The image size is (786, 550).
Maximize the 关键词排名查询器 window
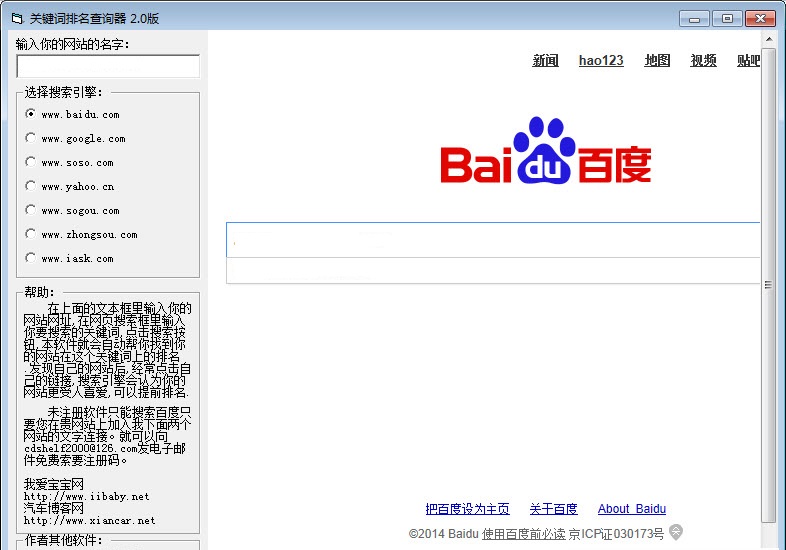pos(727,19)
